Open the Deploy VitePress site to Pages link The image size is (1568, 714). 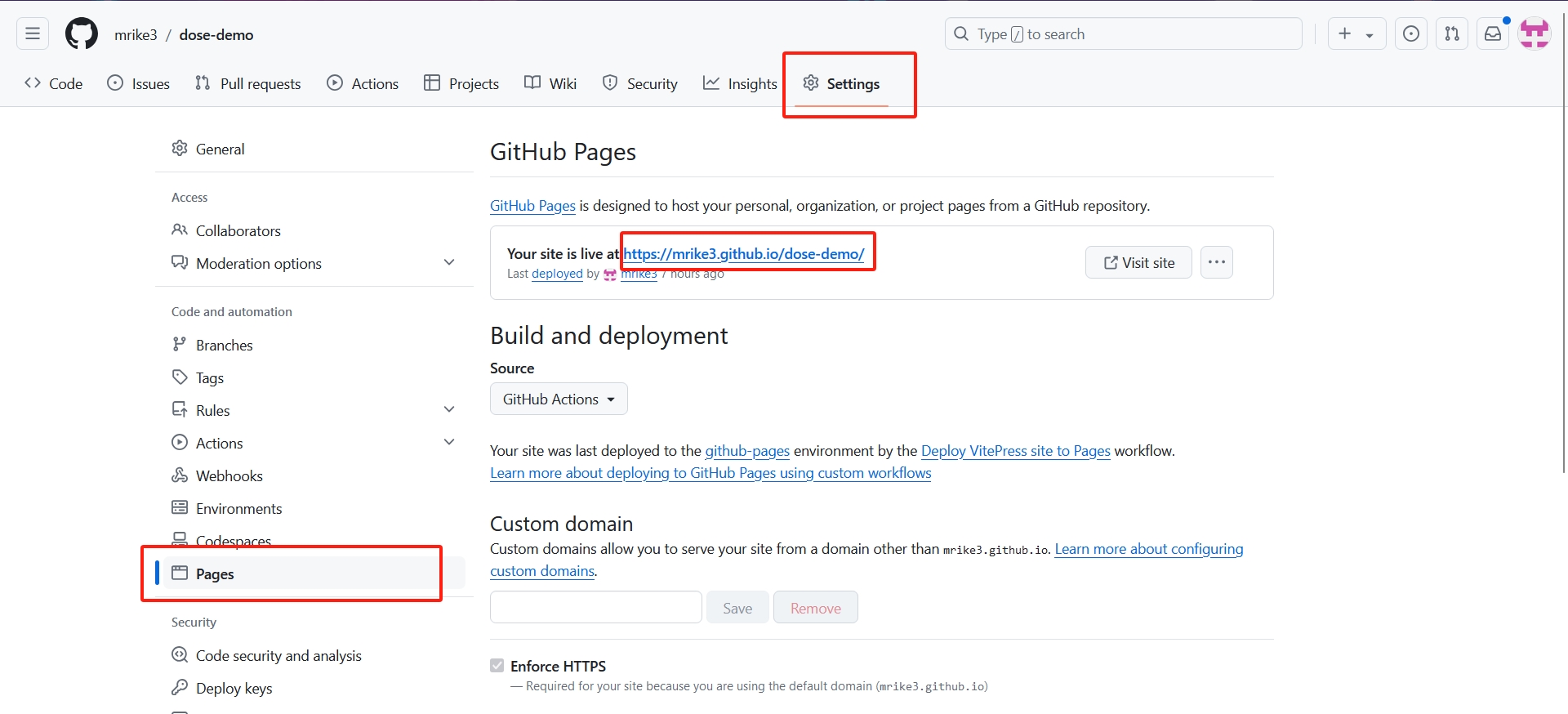[x=1015, y=451]
